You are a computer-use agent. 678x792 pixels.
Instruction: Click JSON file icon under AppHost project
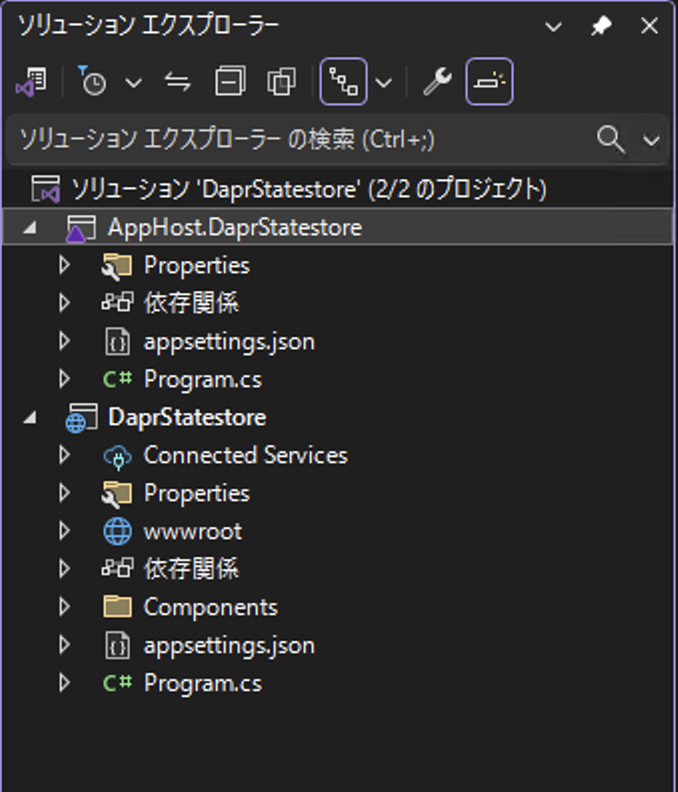(117, 341)
